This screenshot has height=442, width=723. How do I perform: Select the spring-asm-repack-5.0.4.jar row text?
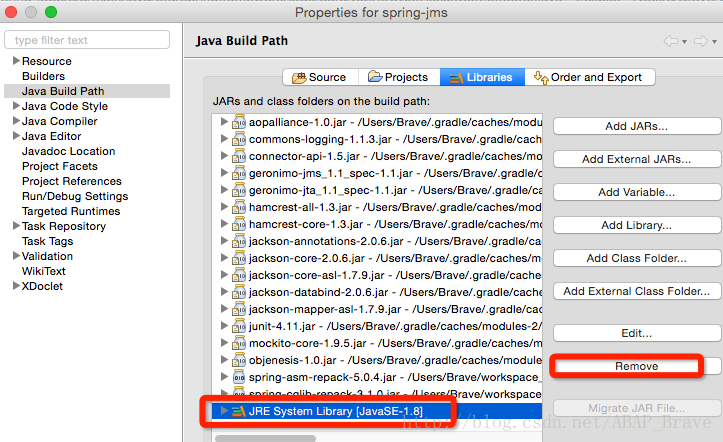(x=395, y=377)
